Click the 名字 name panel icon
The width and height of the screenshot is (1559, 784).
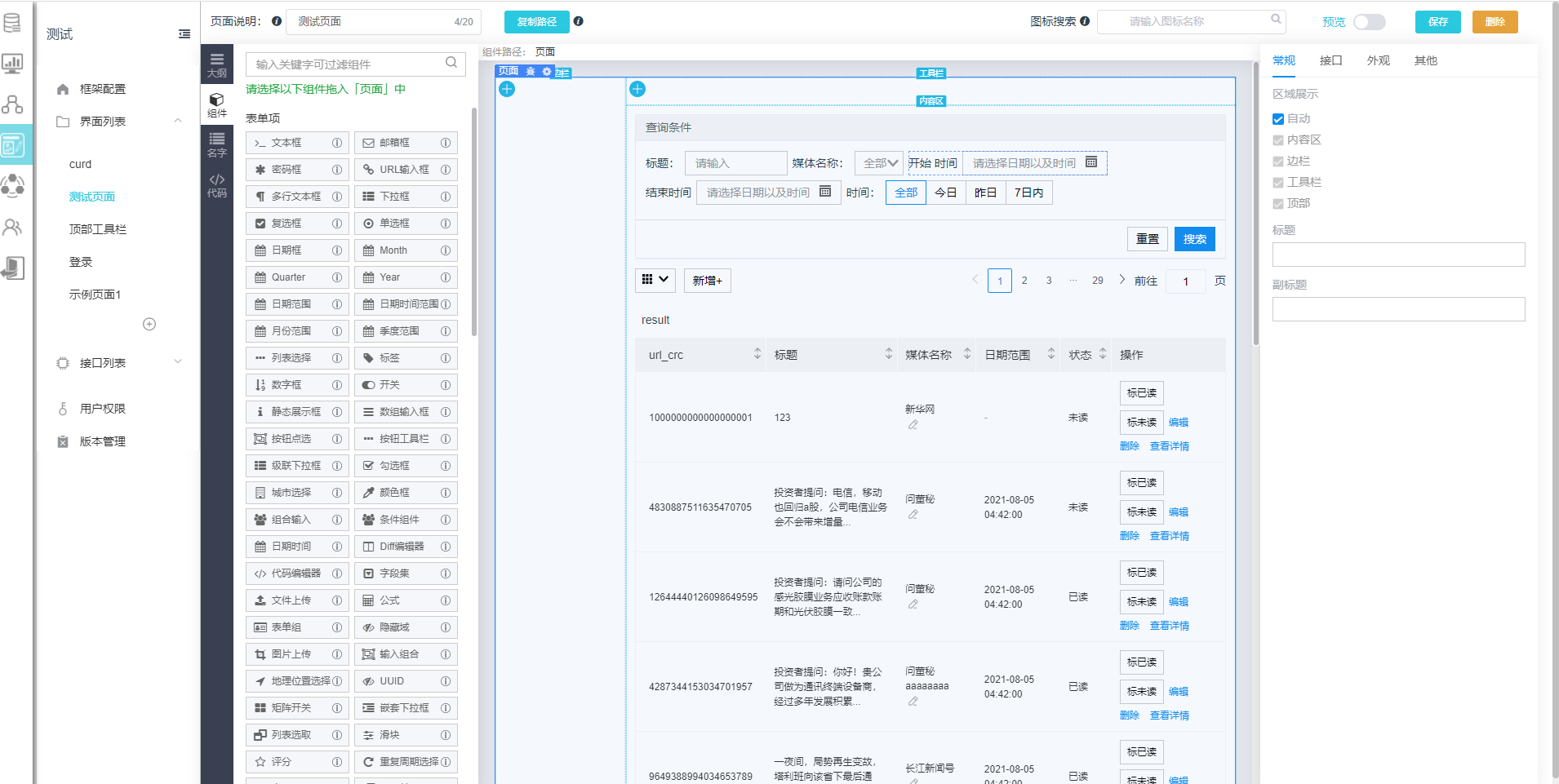point(216,144)
